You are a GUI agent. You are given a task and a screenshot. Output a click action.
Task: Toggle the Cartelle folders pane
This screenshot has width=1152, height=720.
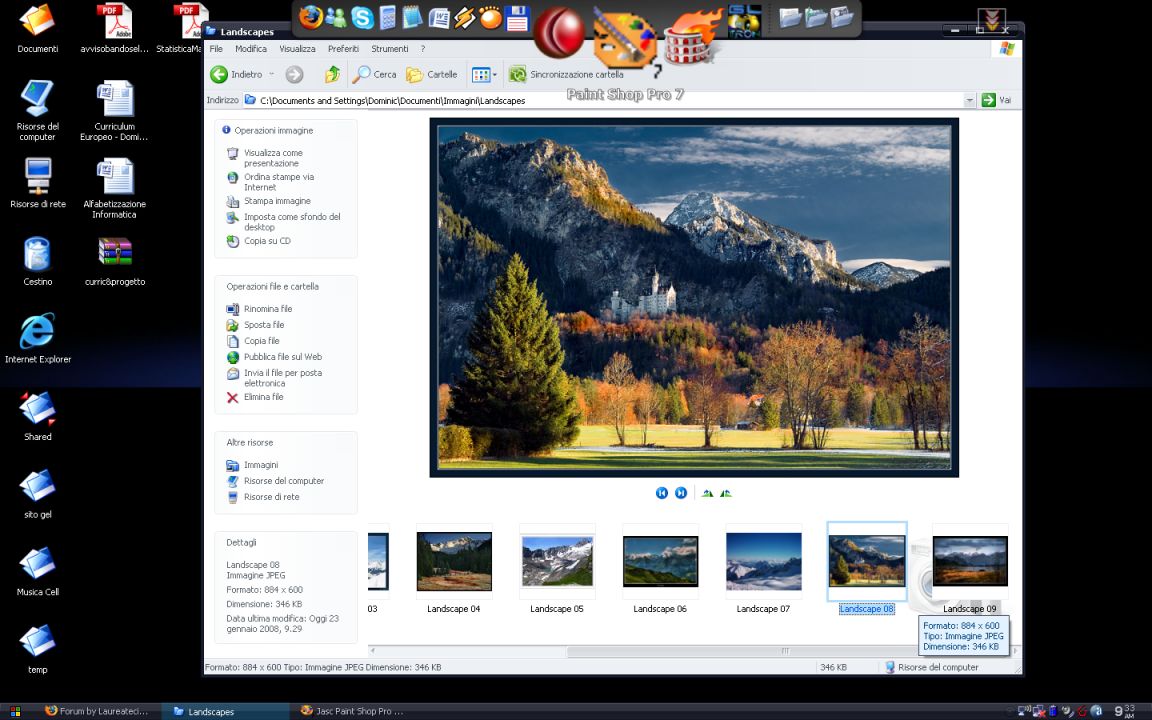pyautogui.click(x=432, y=74)
